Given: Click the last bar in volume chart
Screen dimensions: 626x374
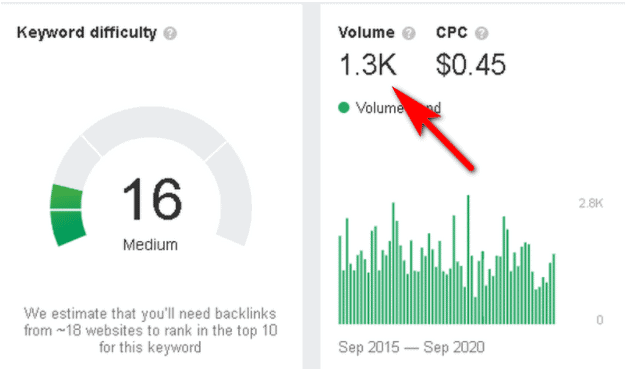Looking at the screenshot, I should [x=554, y=289].
